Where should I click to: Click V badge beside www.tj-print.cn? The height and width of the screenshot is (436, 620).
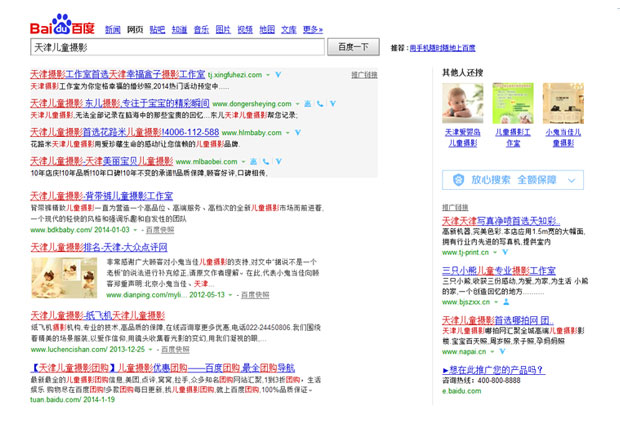coord(505,252)
